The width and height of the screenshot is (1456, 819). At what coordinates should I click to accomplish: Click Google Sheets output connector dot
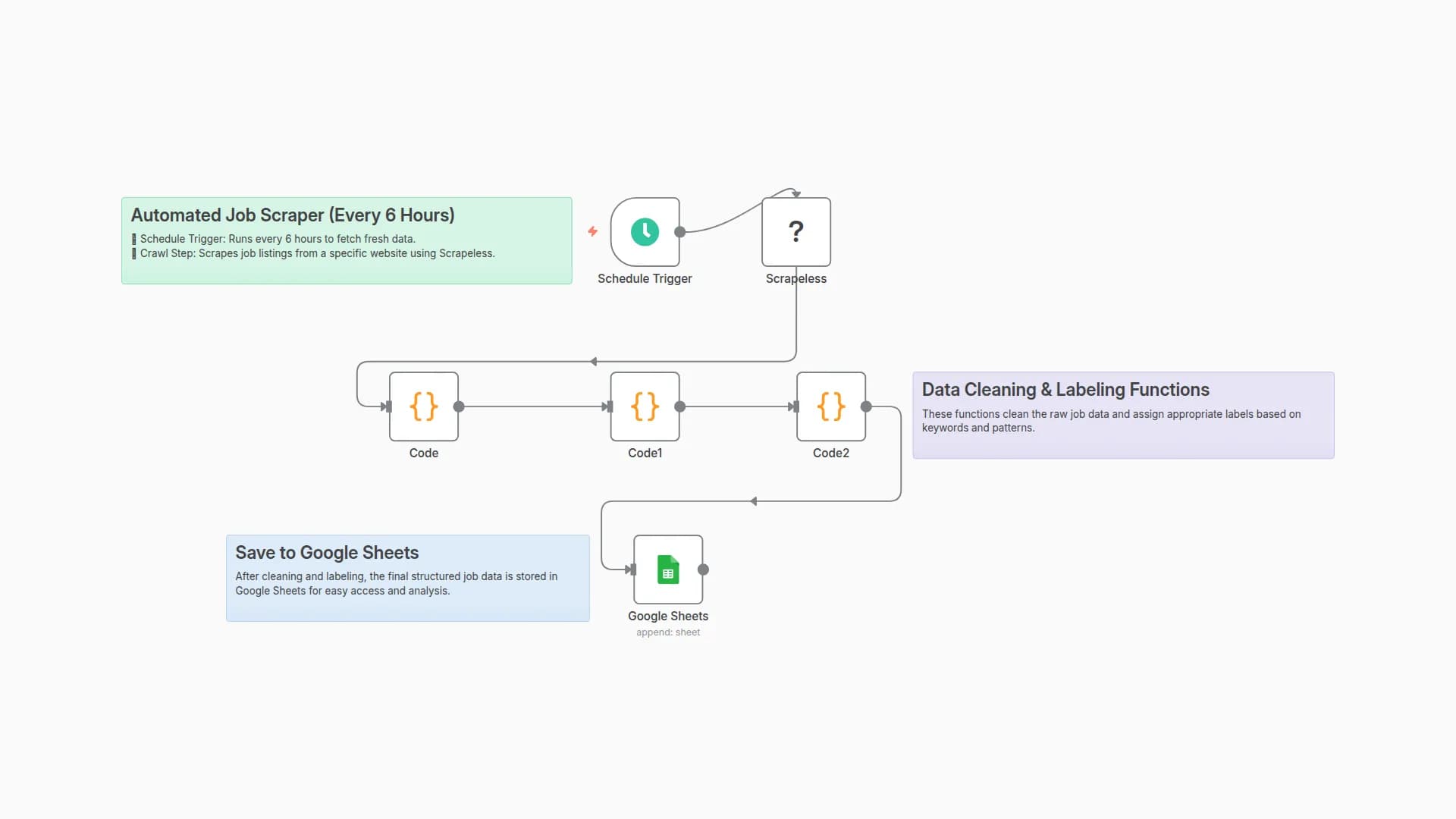(x=703, y=570)
